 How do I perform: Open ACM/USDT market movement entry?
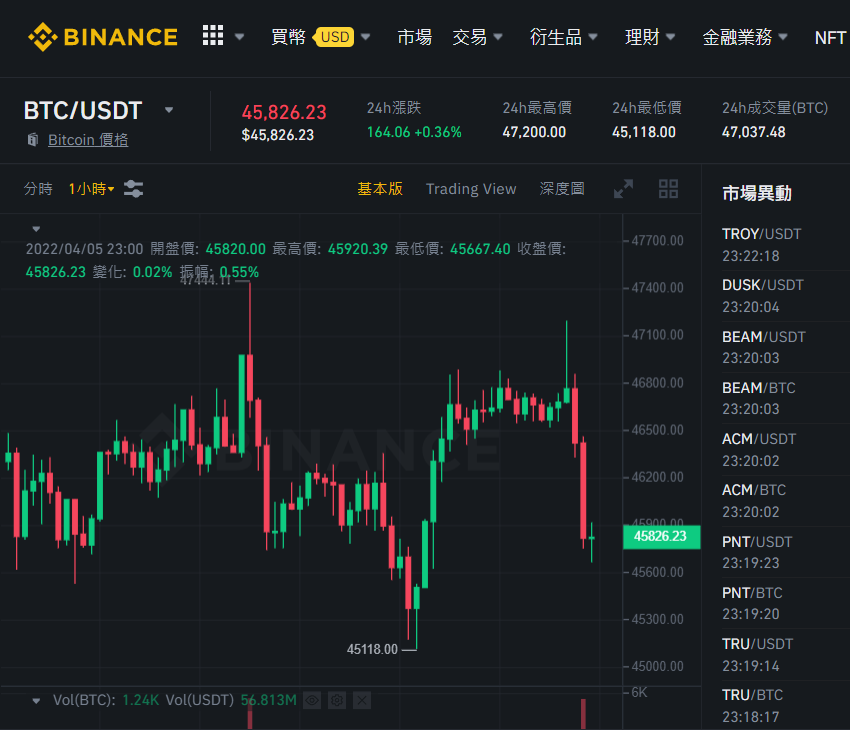click(x=785, y=449)
